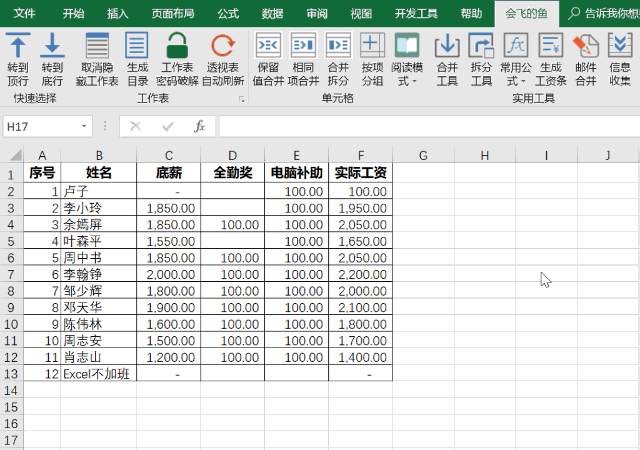Click the 2,200.00 cell in 实际工资
Screen dimensions: 640x450
[x=361, y=274]
